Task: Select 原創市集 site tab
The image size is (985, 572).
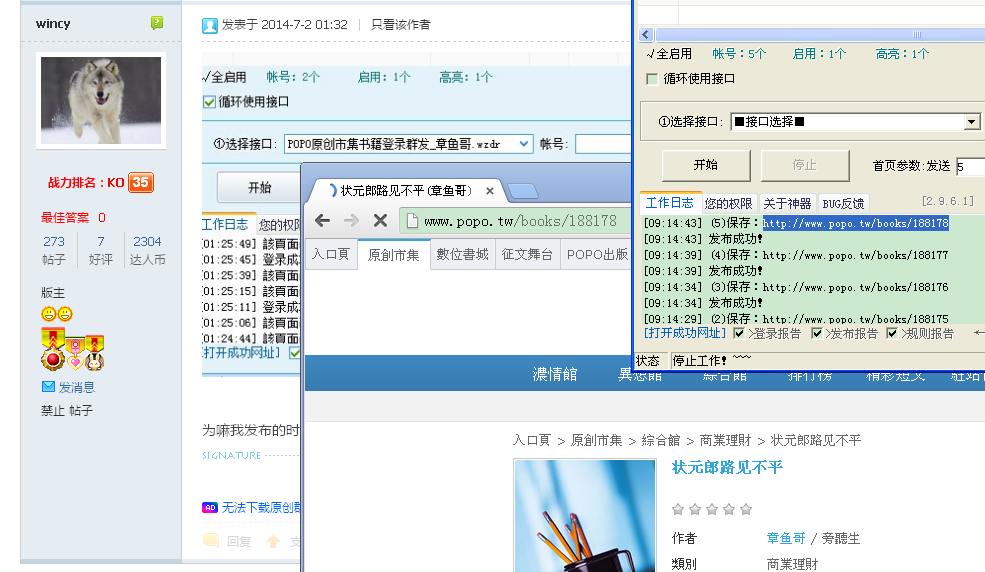Action: (x=393, y=254)
